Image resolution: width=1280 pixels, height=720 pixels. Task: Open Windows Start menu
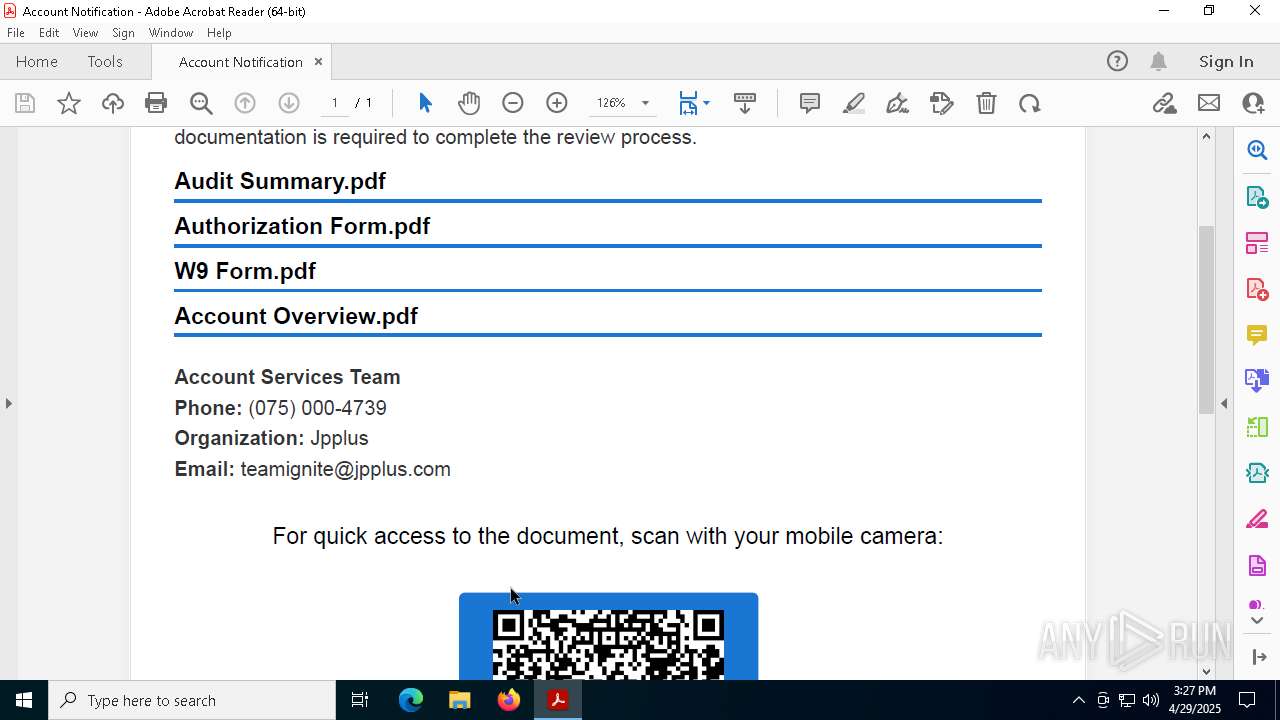point(24,700)
